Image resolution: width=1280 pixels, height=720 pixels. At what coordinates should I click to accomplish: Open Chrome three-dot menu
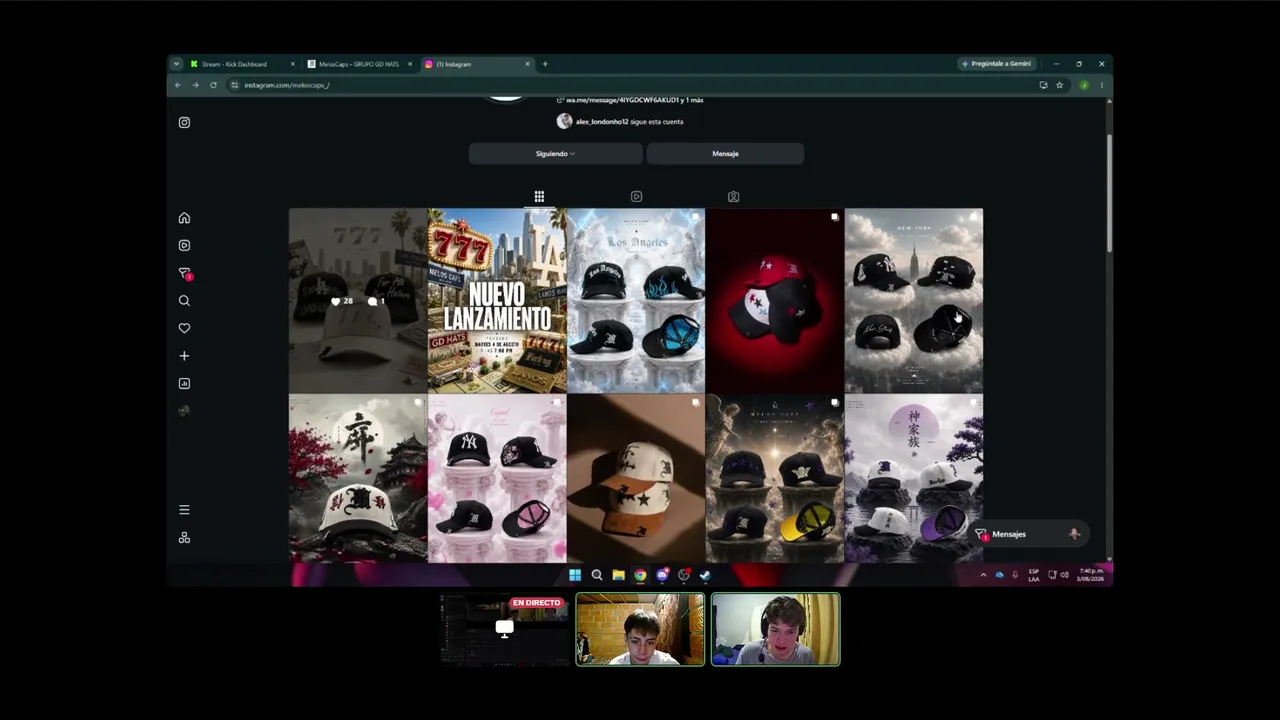point(1102,85)
